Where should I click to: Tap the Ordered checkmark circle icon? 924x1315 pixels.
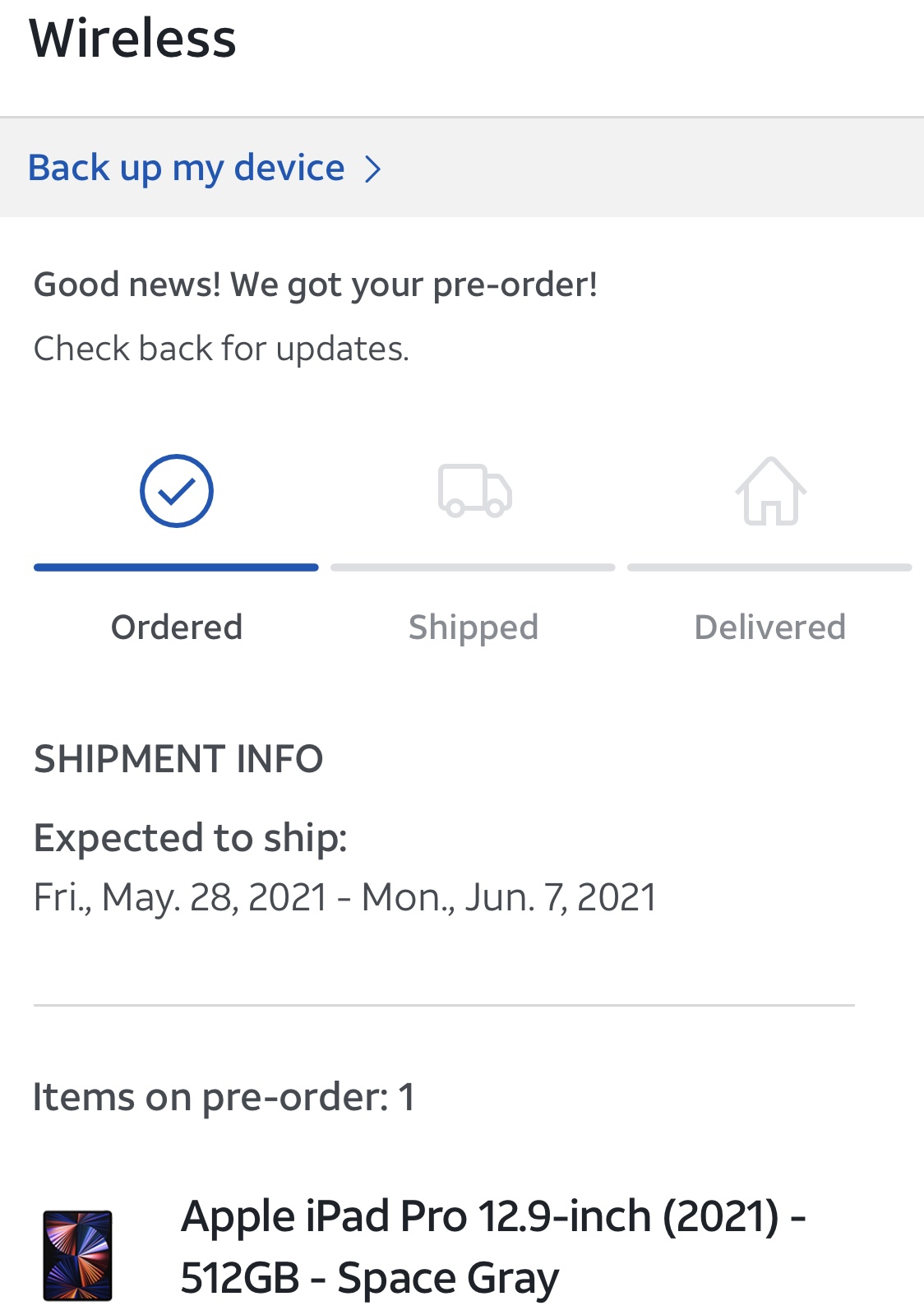[x=176, y=491]
